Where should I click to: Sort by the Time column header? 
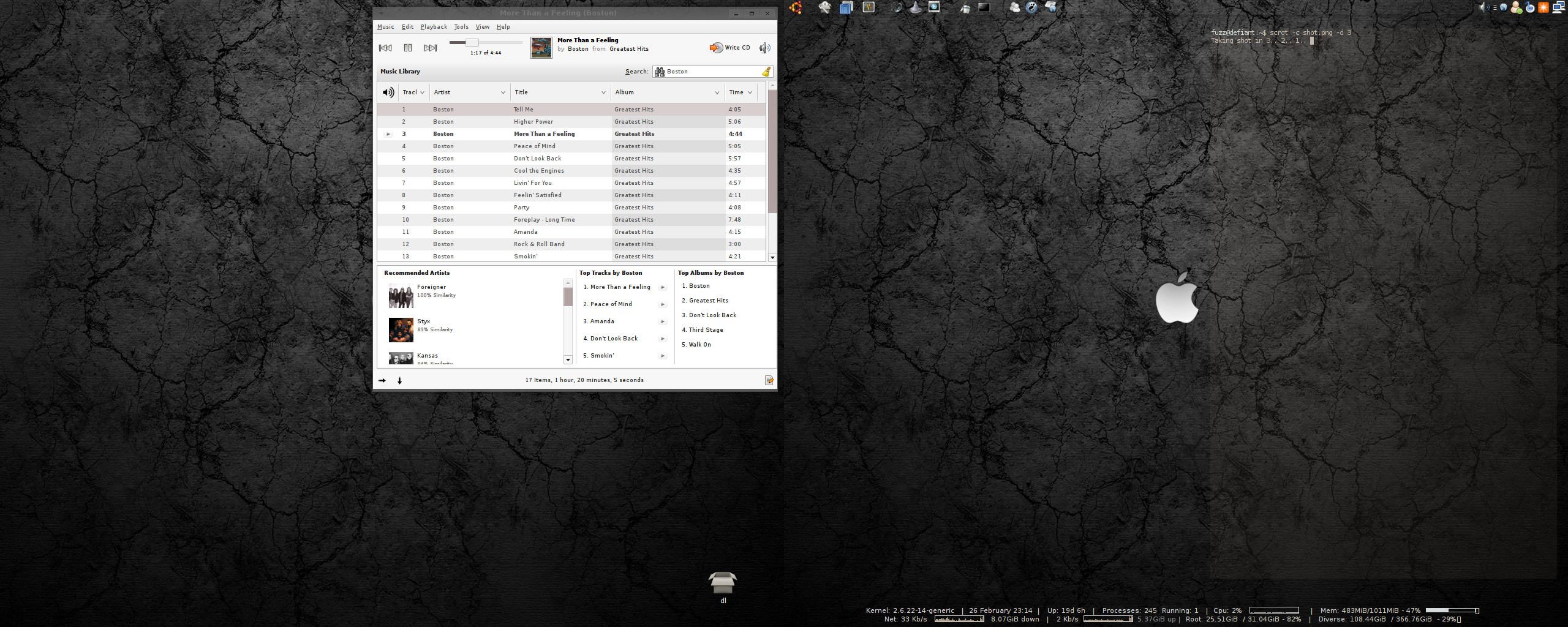pyautogui.click(x=741, y=92)
